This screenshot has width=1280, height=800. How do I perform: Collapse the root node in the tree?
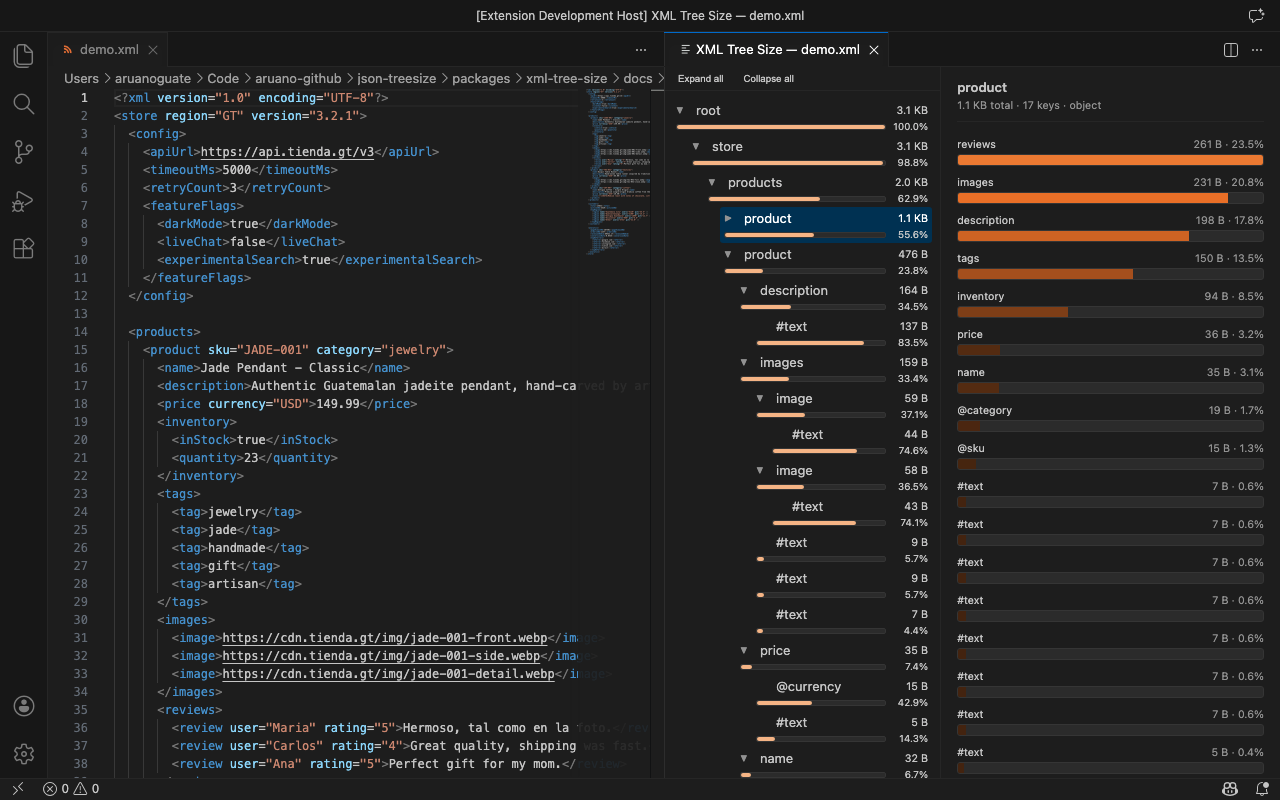681,110
